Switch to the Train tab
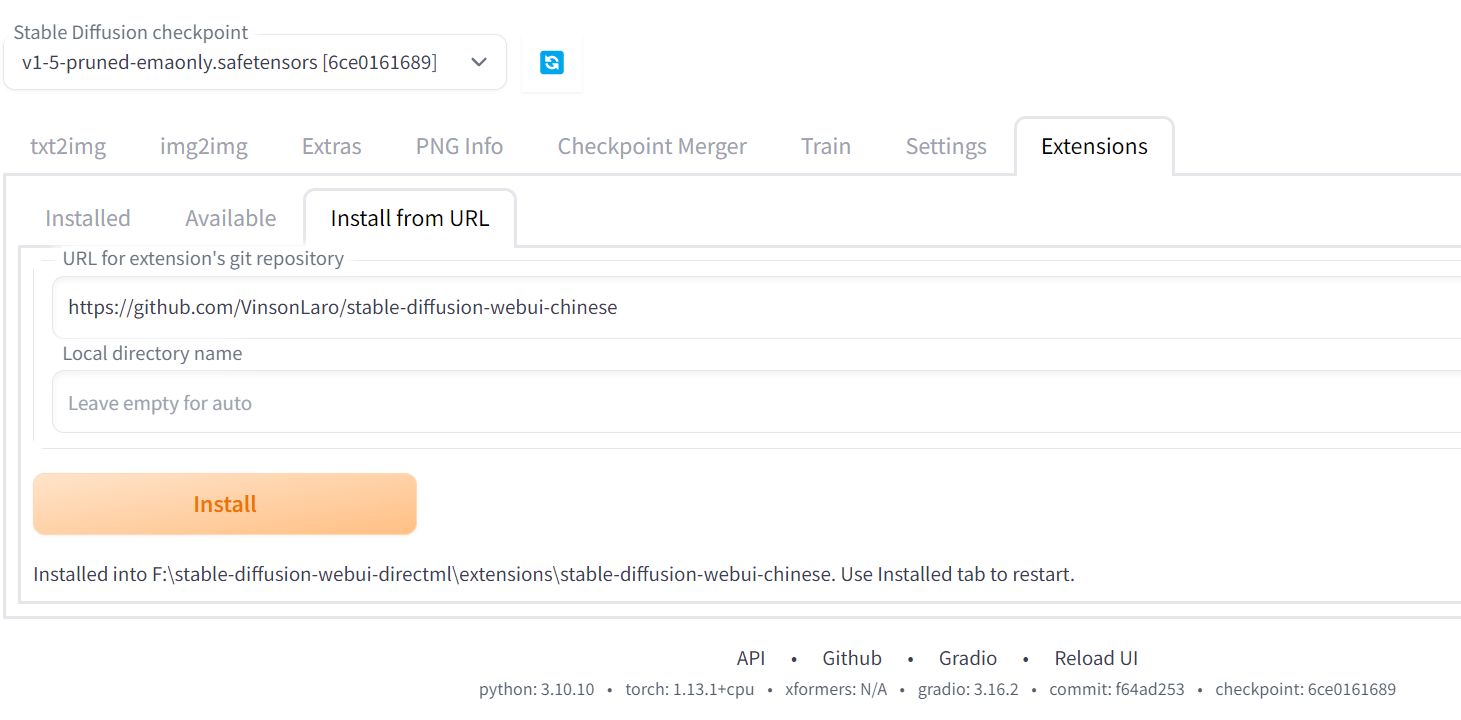 (826, 146)
